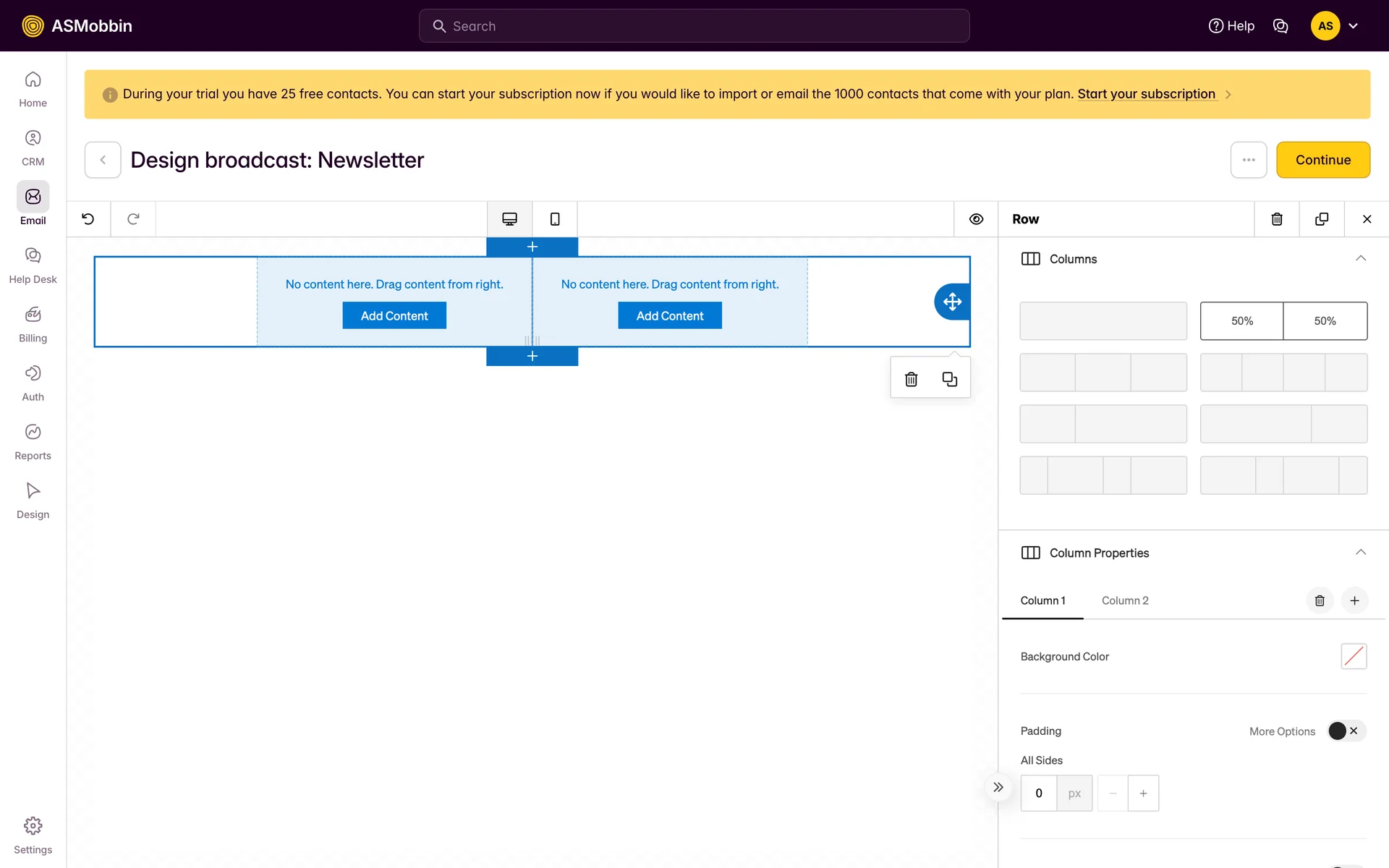This screenshot has width=1389, height=868.
Task: Click the redo arrow icon
Action: point(133,219)
